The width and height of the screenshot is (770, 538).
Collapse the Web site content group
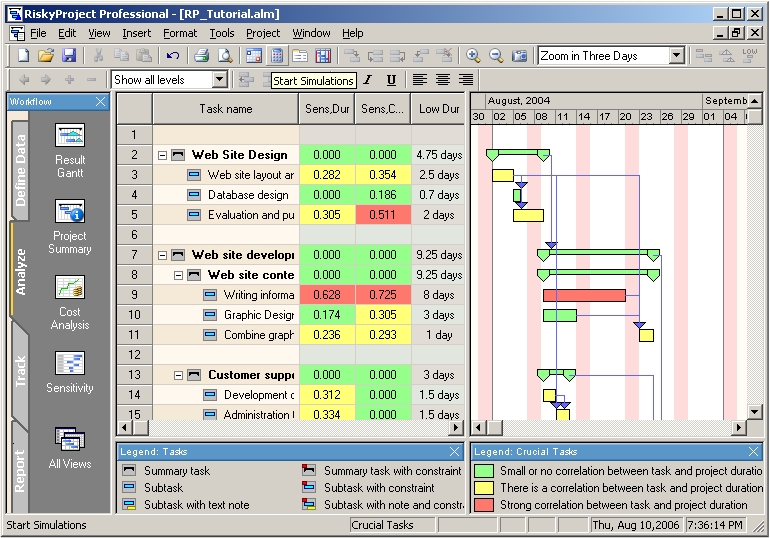click(178, 275)
